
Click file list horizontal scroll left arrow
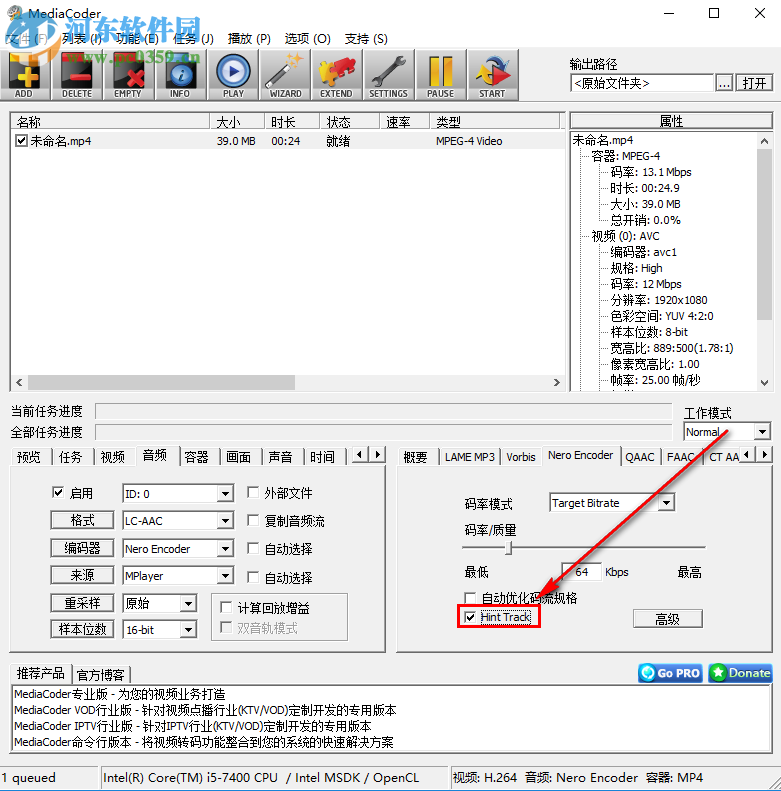click(19, 382)
